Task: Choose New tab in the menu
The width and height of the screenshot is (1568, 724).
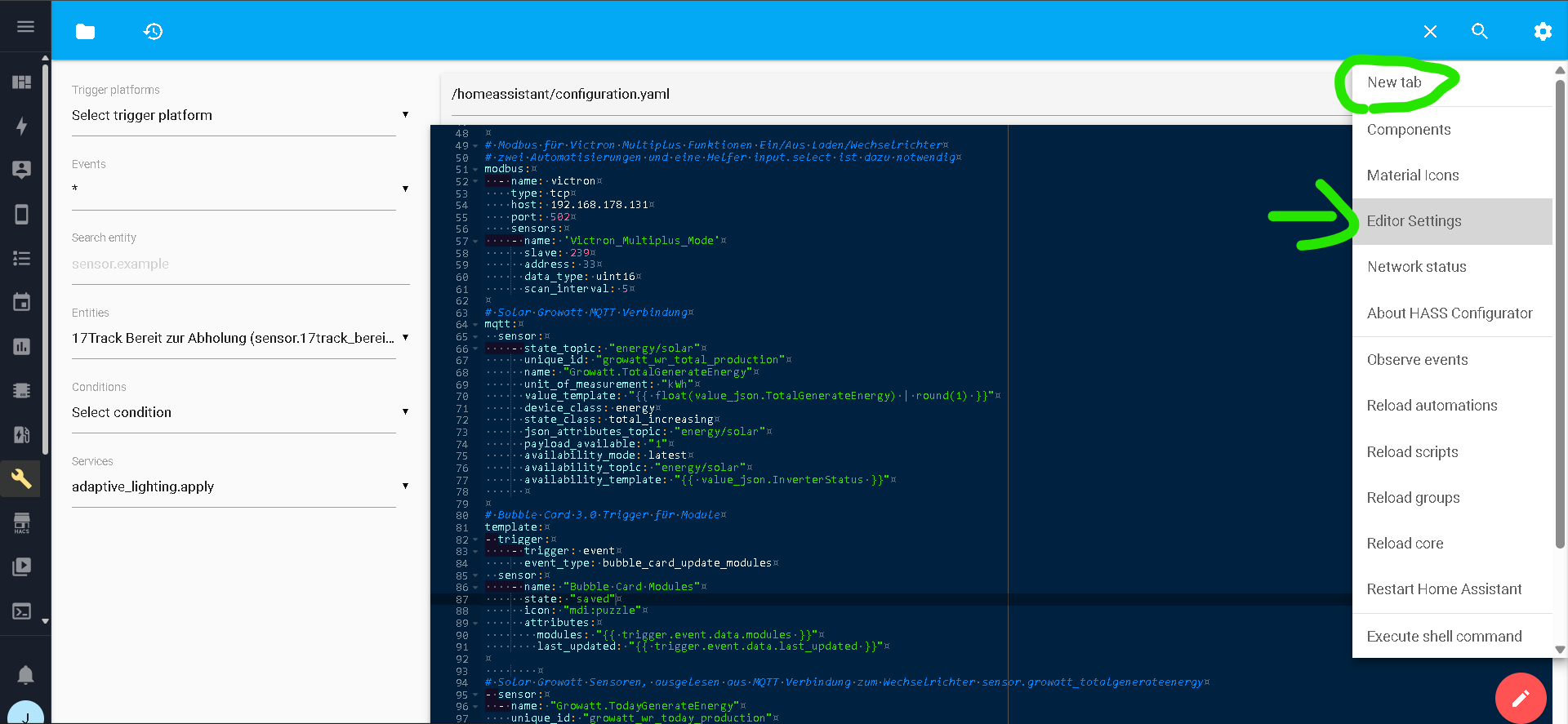Action: point(1394,82)
